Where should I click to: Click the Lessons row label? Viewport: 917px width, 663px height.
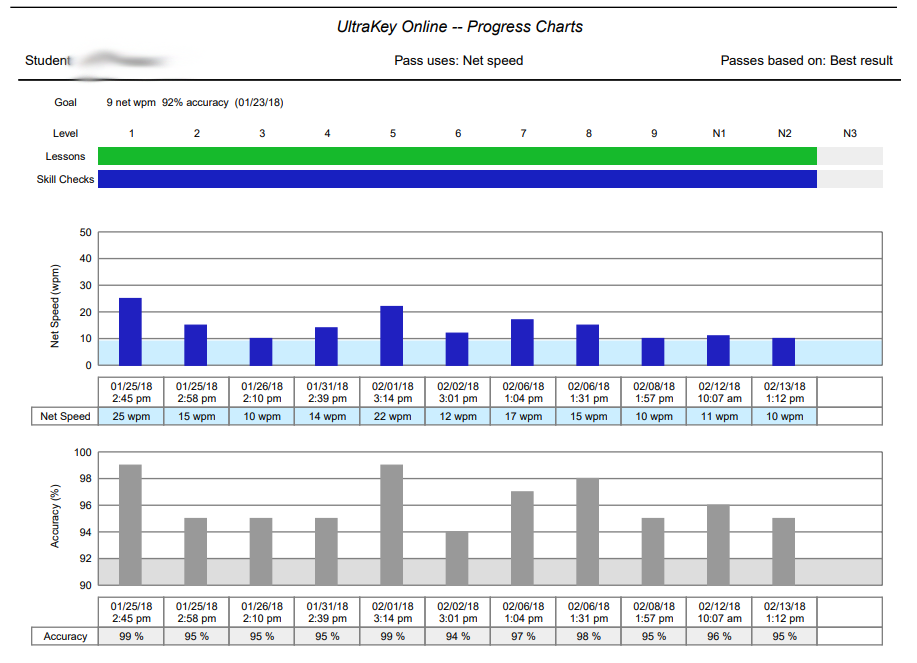click(66, 156)
